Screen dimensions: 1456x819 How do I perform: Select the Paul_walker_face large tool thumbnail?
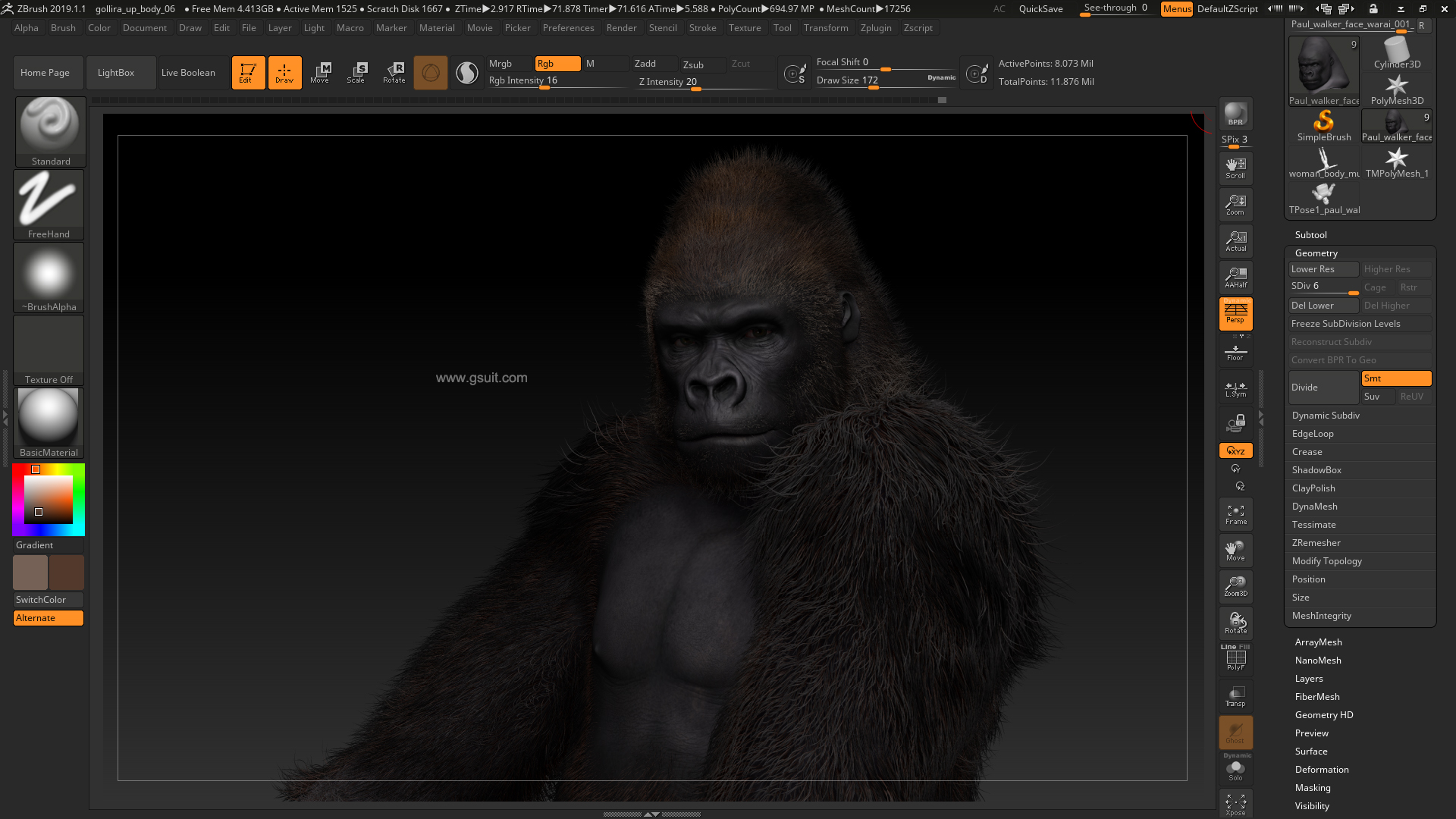pos(1323,71)
